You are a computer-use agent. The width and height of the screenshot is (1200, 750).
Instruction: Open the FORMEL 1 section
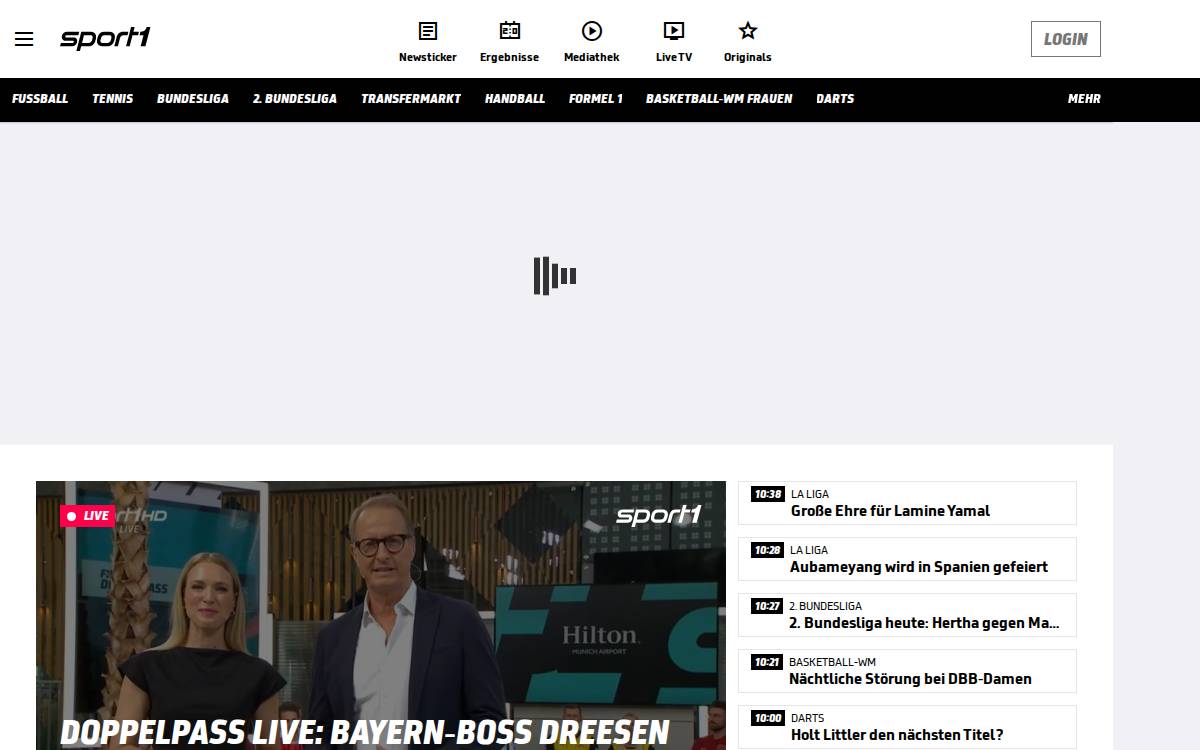point(596,99)
